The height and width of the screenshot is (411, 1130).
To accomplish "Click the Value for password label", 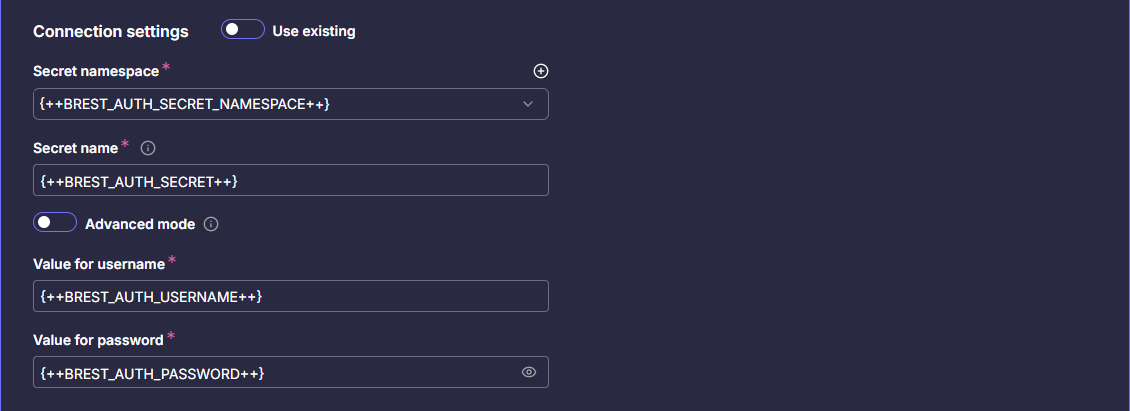I will [x=98, y=340].
